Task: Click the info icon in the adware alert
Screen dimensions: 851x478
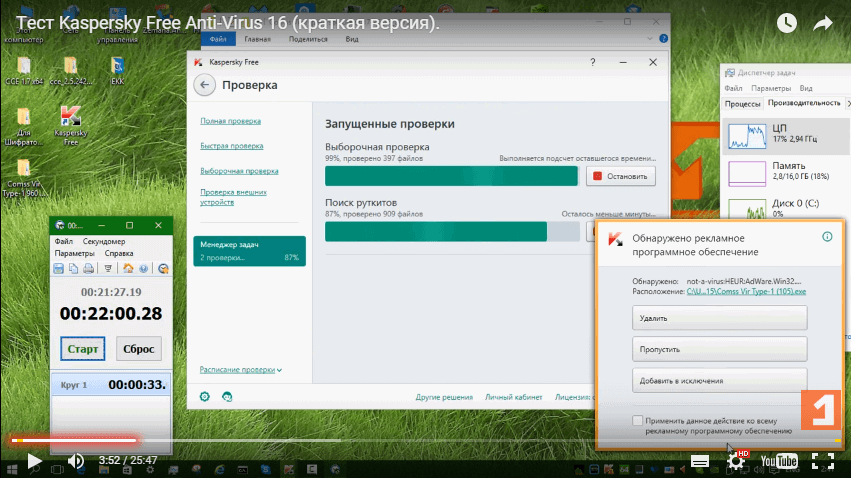Action: [827, 237]
